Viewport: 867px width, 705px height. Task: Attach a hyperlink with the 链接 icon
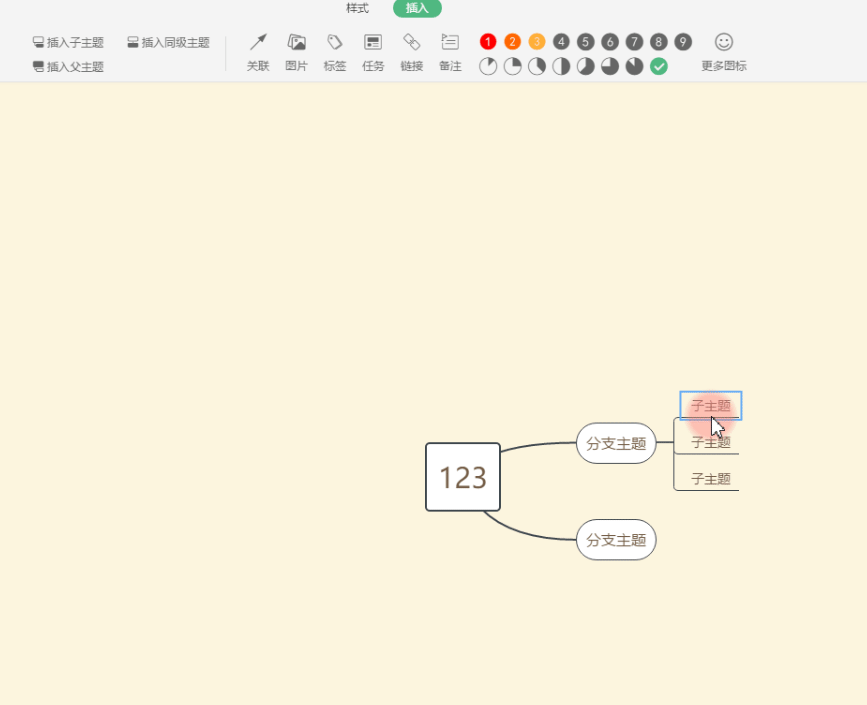[x=411, y=50]
